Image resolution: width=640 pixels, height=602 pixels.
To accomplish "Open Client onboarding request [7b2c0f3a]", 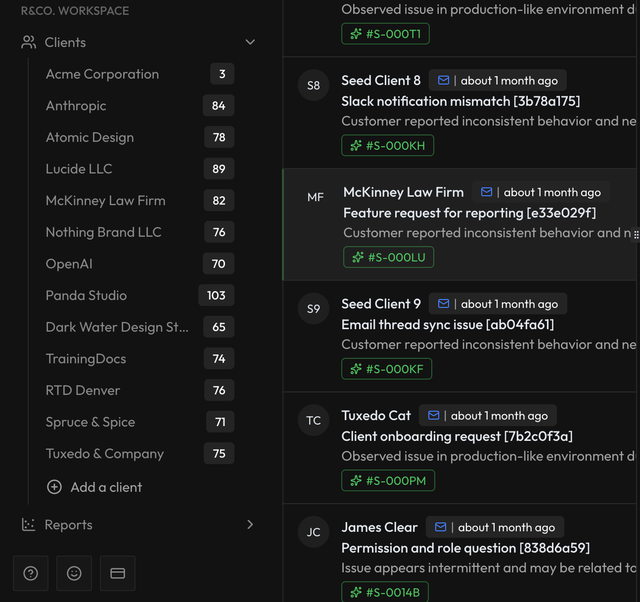I will pos(457,436).
